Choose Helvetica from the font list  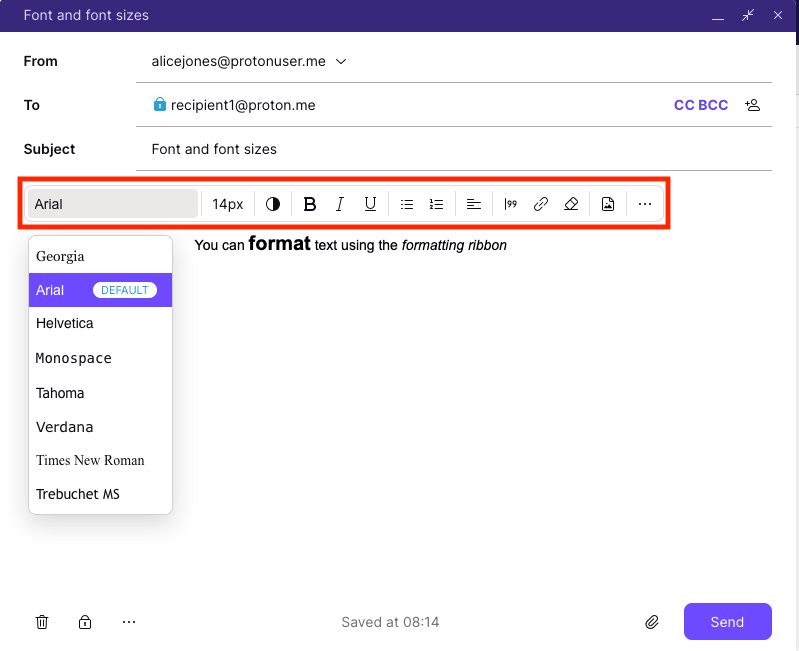[x=100, y=323]
